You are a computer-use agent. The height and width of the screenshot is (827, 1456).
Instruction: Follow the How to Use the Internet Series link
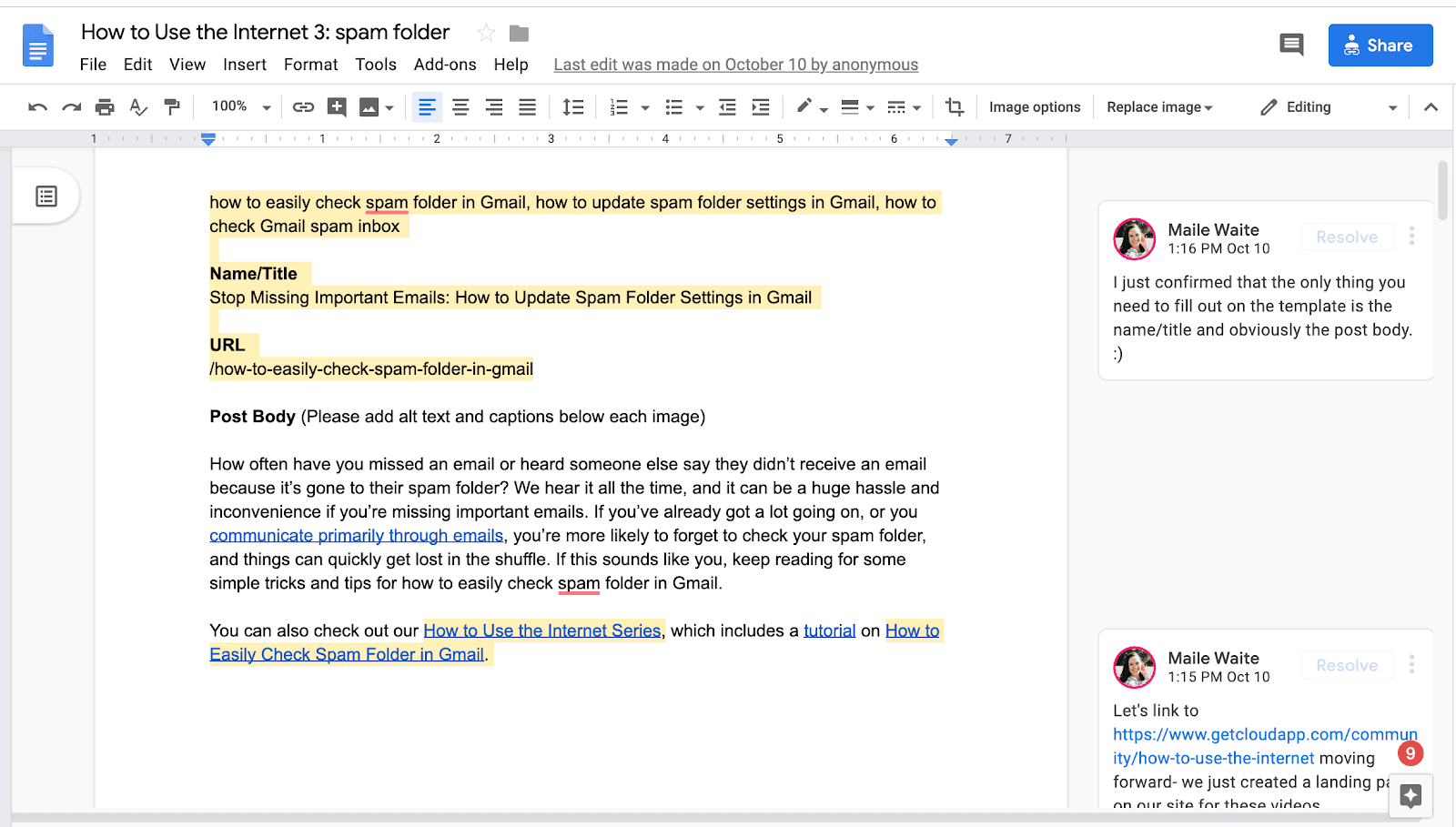542,630
